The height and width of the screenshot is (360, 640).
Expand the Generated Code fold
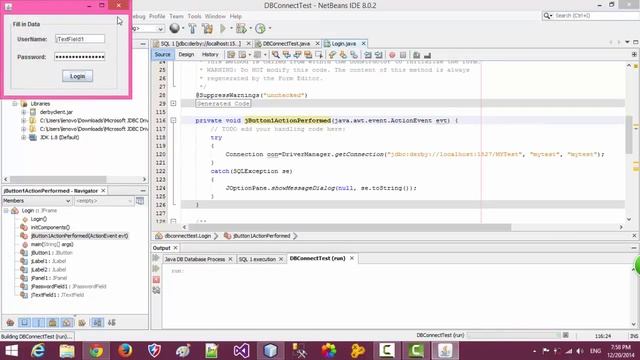pyautogui.click(x=173, y=104)
